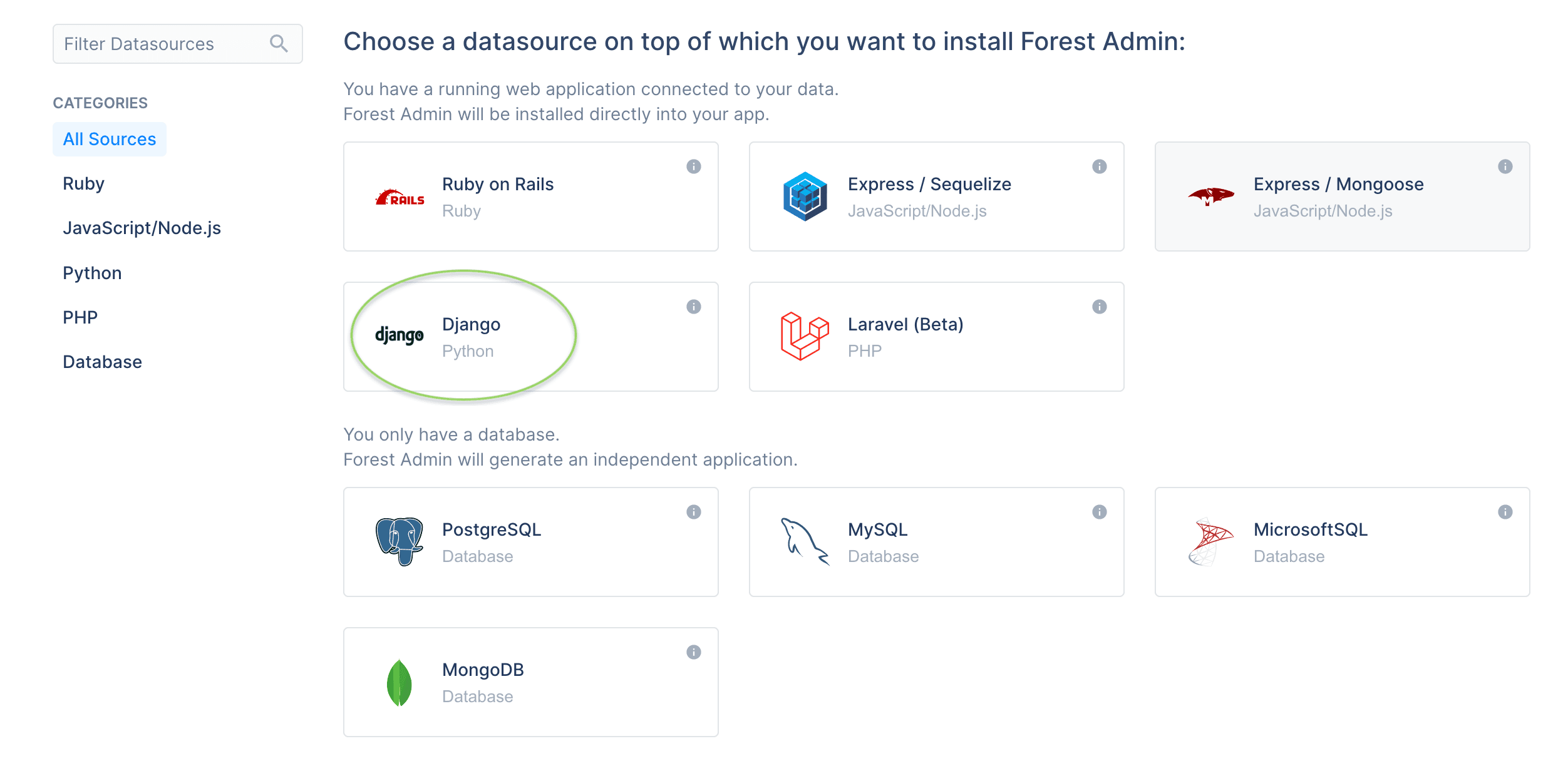Open info icon on Ruby on Rails card

tap(694, 166)
